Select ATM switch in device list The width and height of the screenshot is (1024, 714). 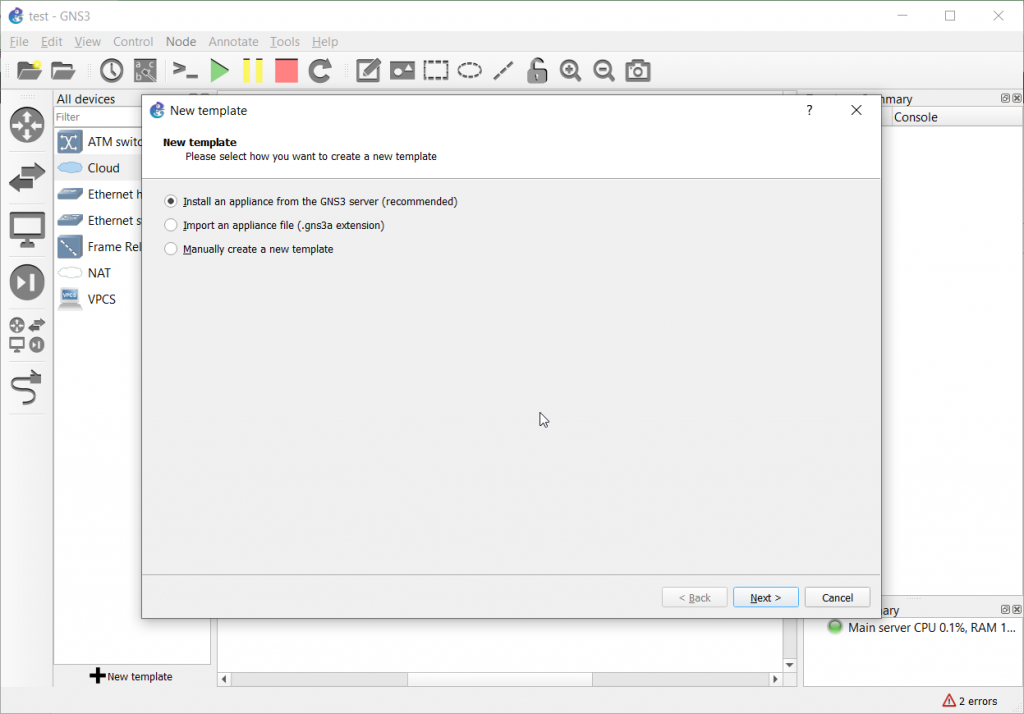pos(99,142)
